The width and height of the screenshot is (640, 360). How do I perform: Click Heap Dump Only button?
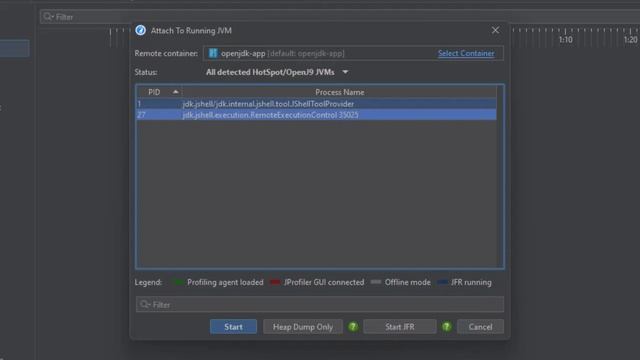(302, 327)
